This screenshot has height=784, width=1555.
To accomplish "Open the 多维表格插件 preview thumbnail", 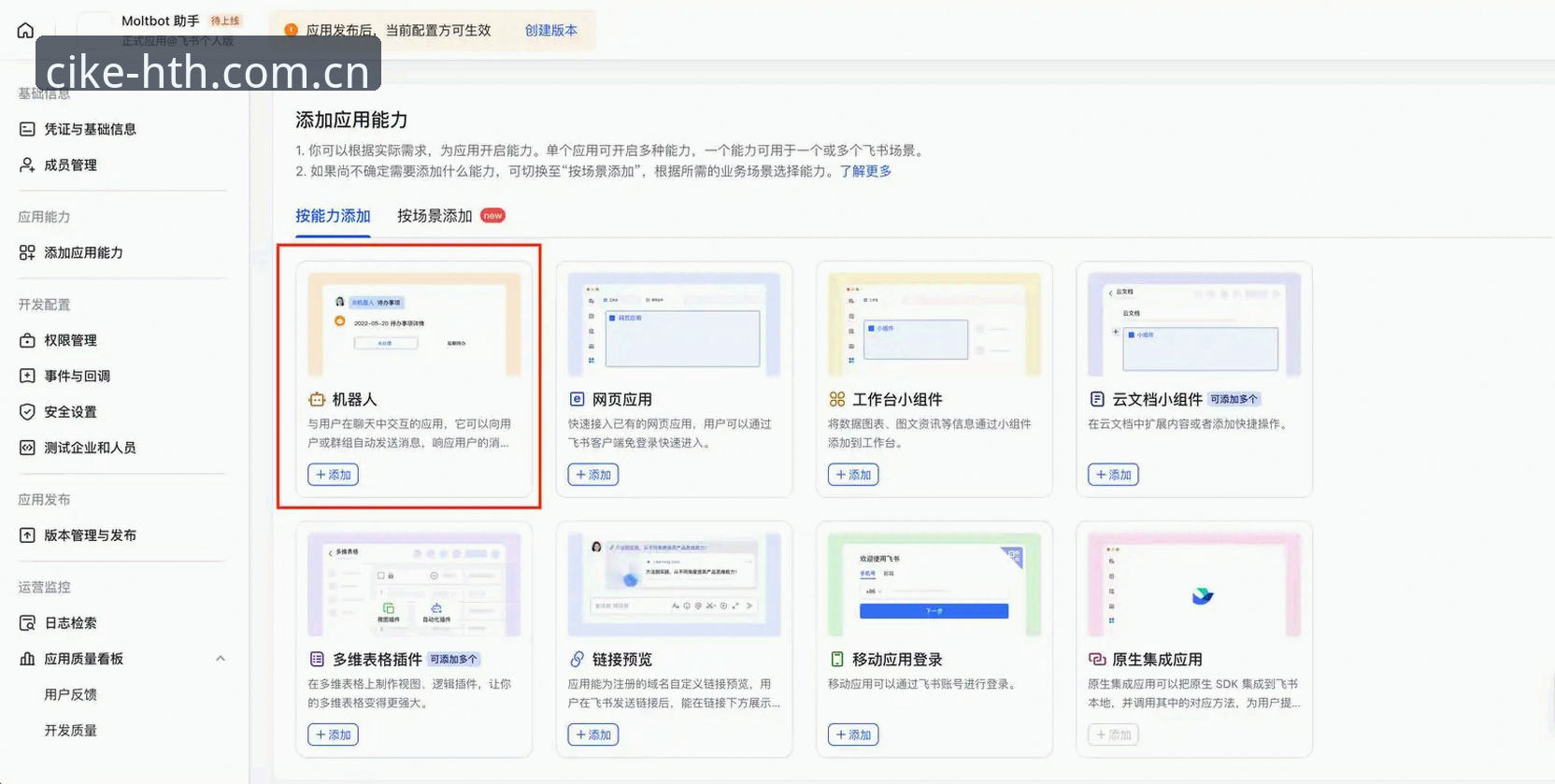I will point(414,584).
